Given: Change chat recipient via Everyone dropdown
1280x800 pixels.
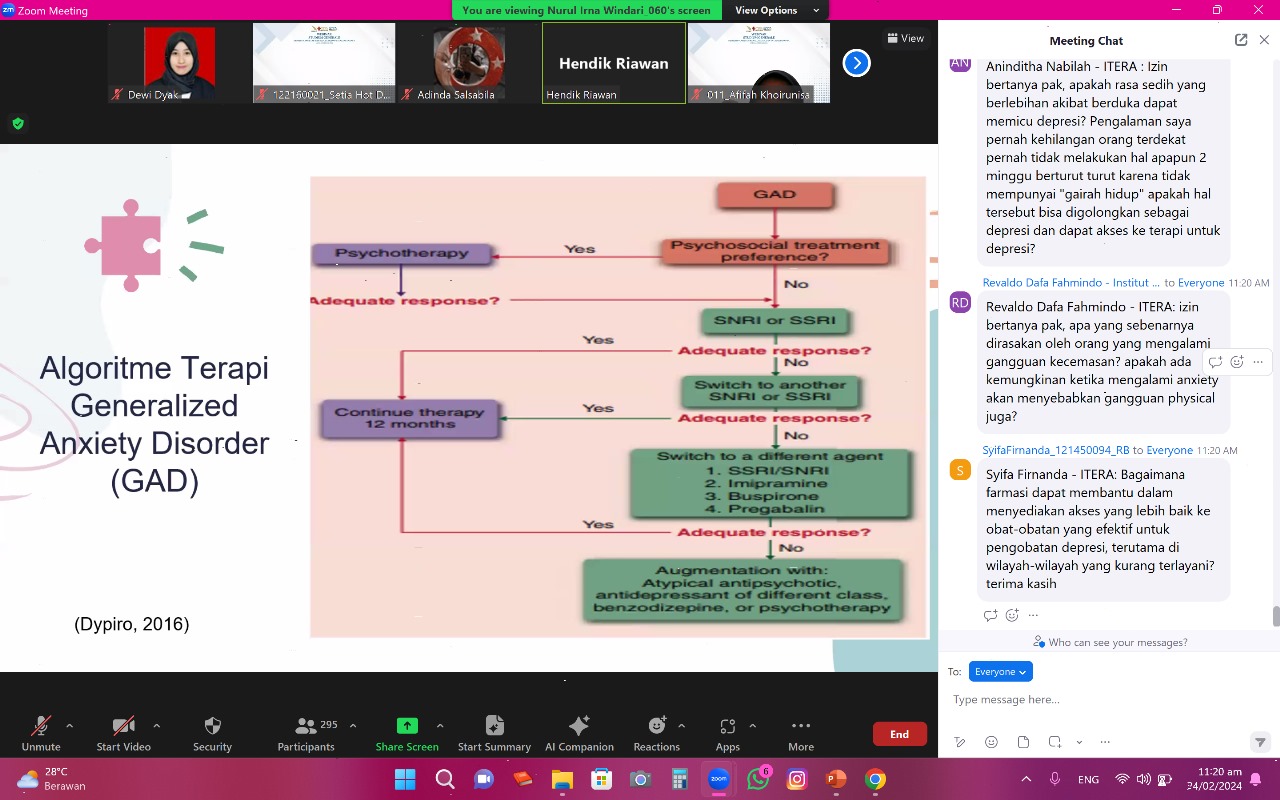Looking at the screenshot, I should (1000, 672).
